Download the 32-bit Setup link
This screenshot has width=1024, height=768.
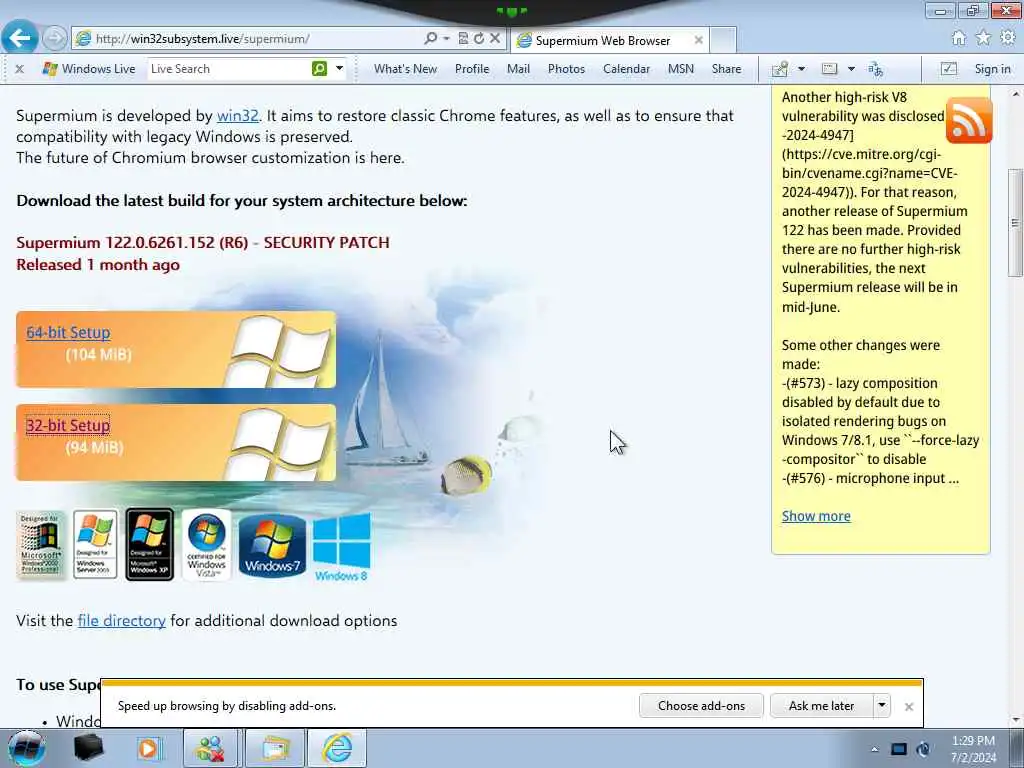click(68, 425)
